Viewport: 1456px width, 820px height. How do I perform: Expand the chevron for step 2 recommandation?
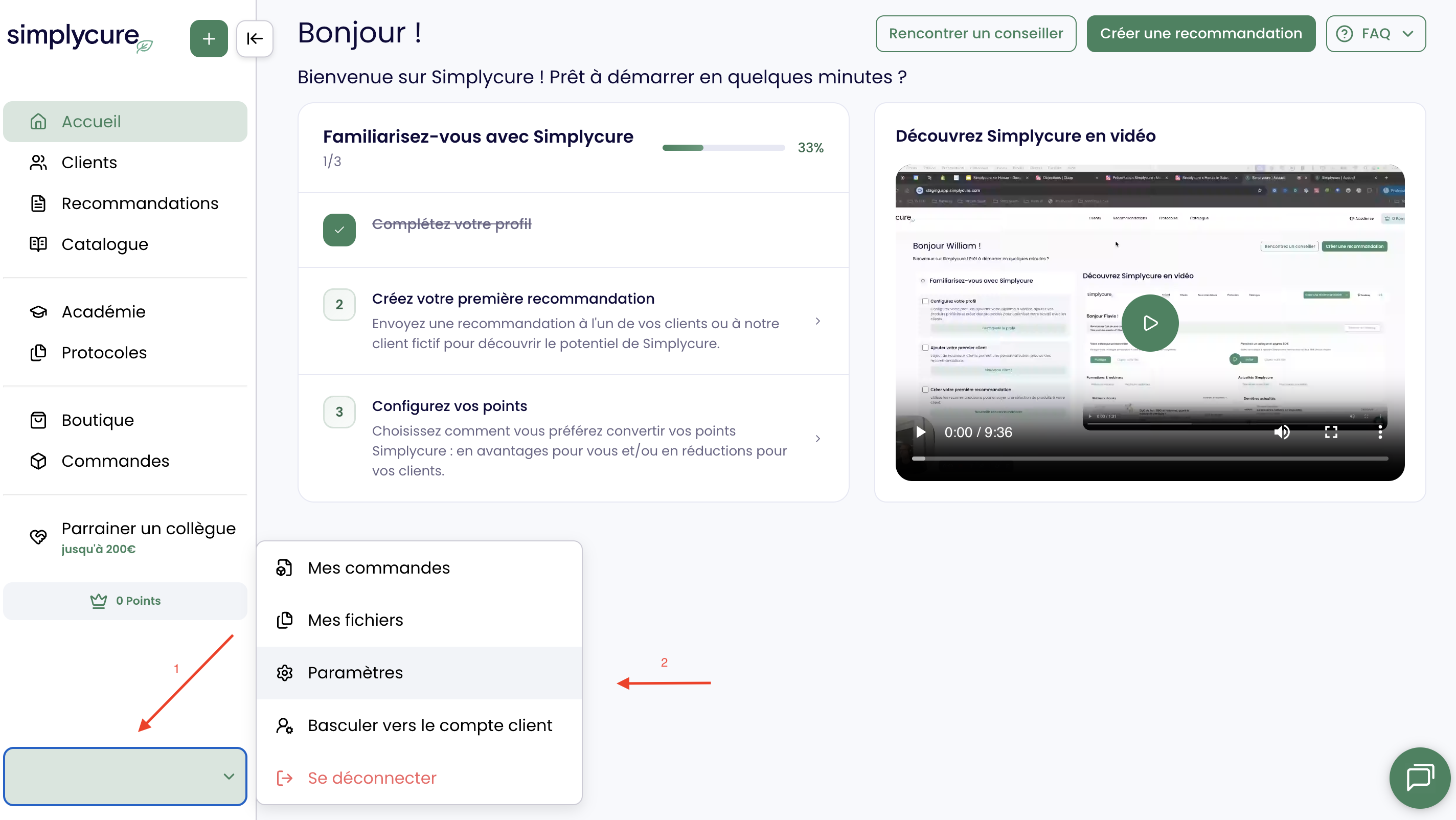click(818, 321)
